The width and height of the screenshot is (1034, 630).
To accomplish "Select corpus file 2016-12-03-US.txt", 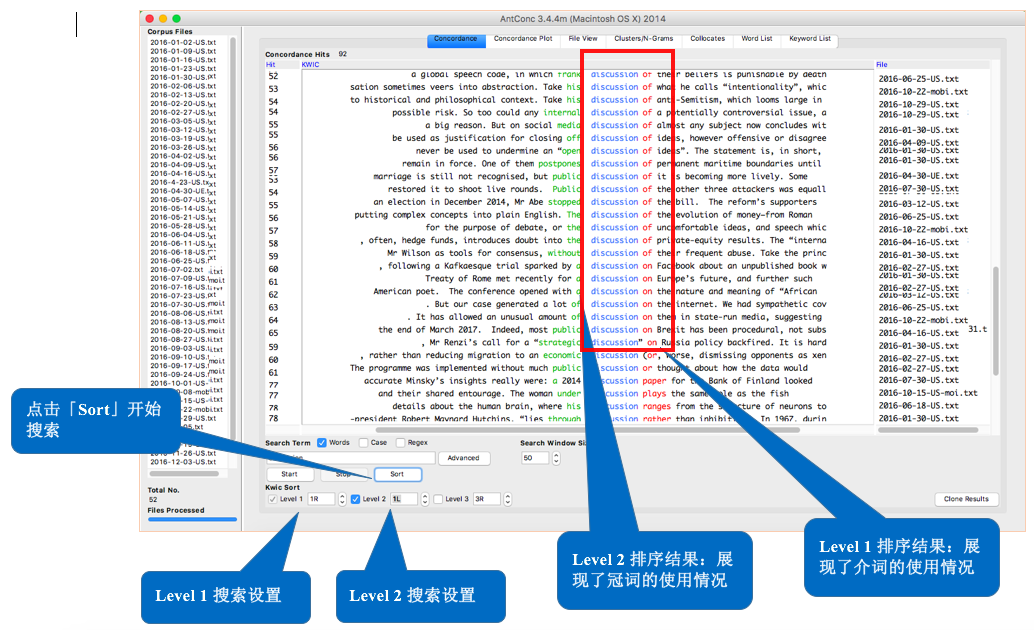I will pos(183,462).
